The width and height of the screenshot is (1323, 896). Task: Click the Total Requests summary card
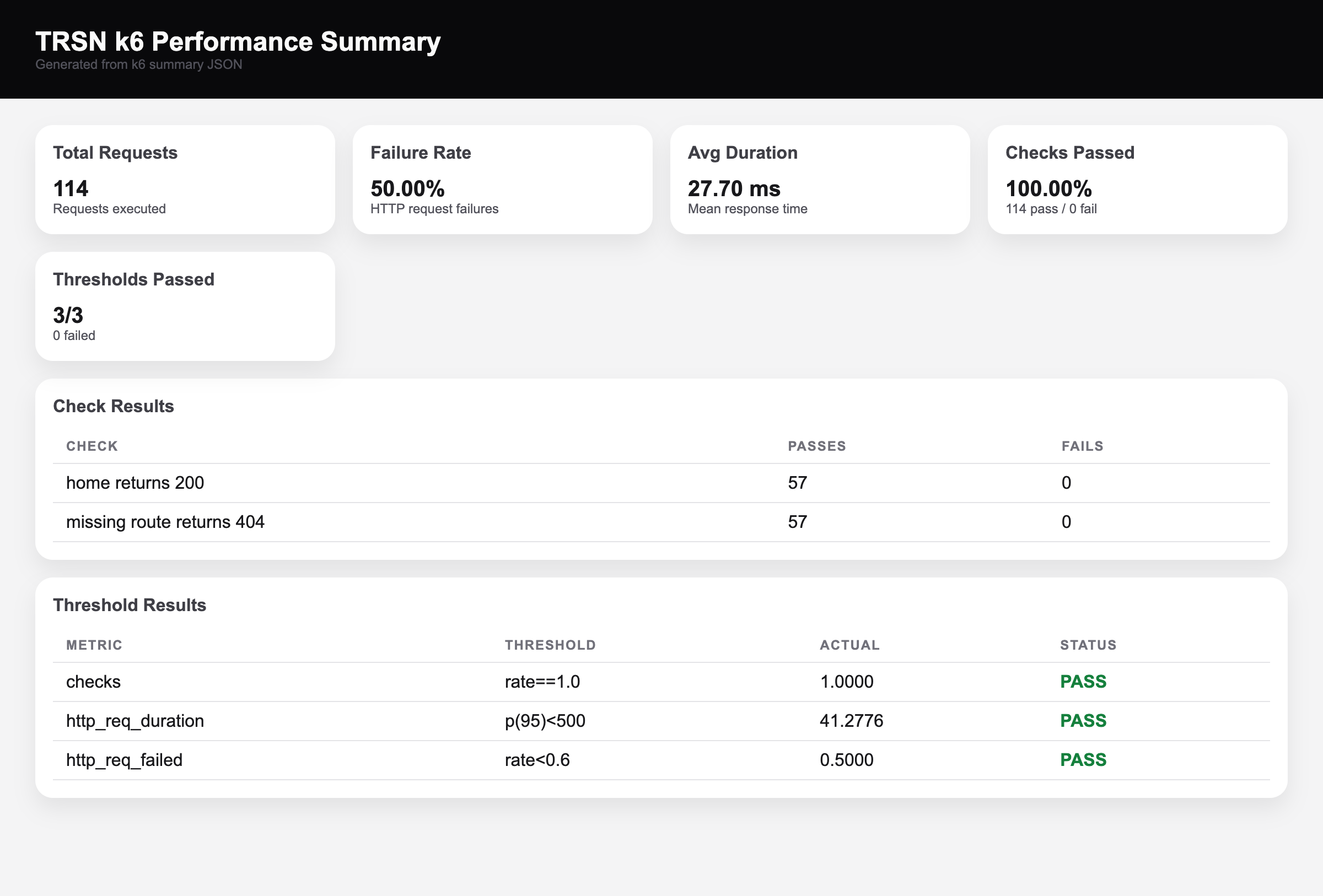[185, 180]
